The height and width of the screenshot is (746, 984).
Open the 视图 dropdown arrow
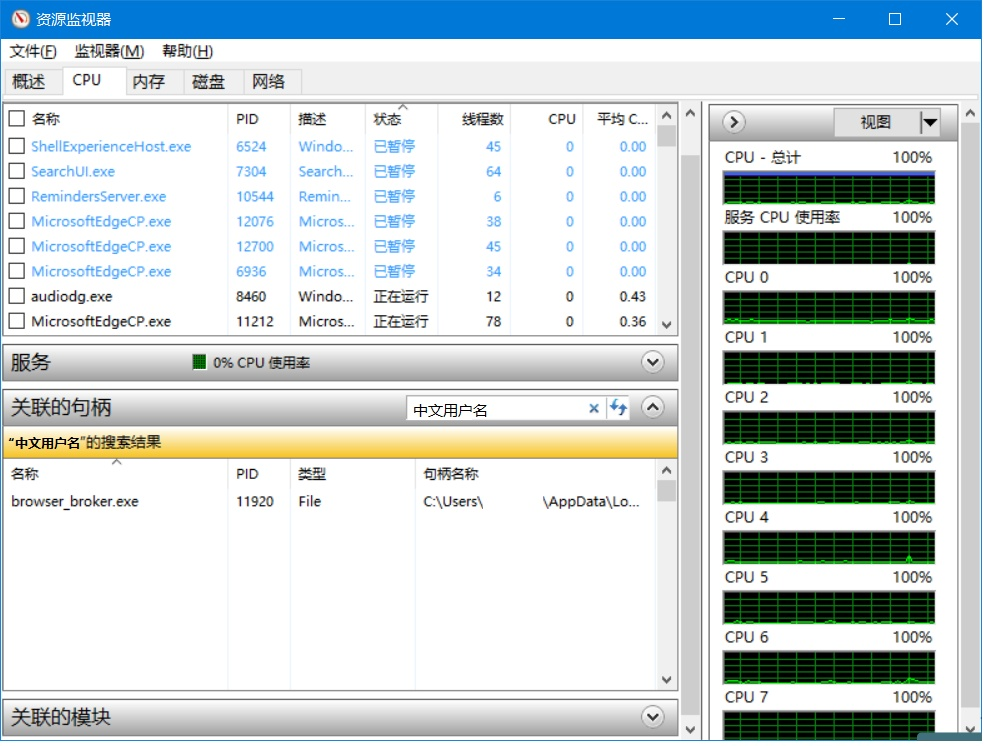click(929, 122)
